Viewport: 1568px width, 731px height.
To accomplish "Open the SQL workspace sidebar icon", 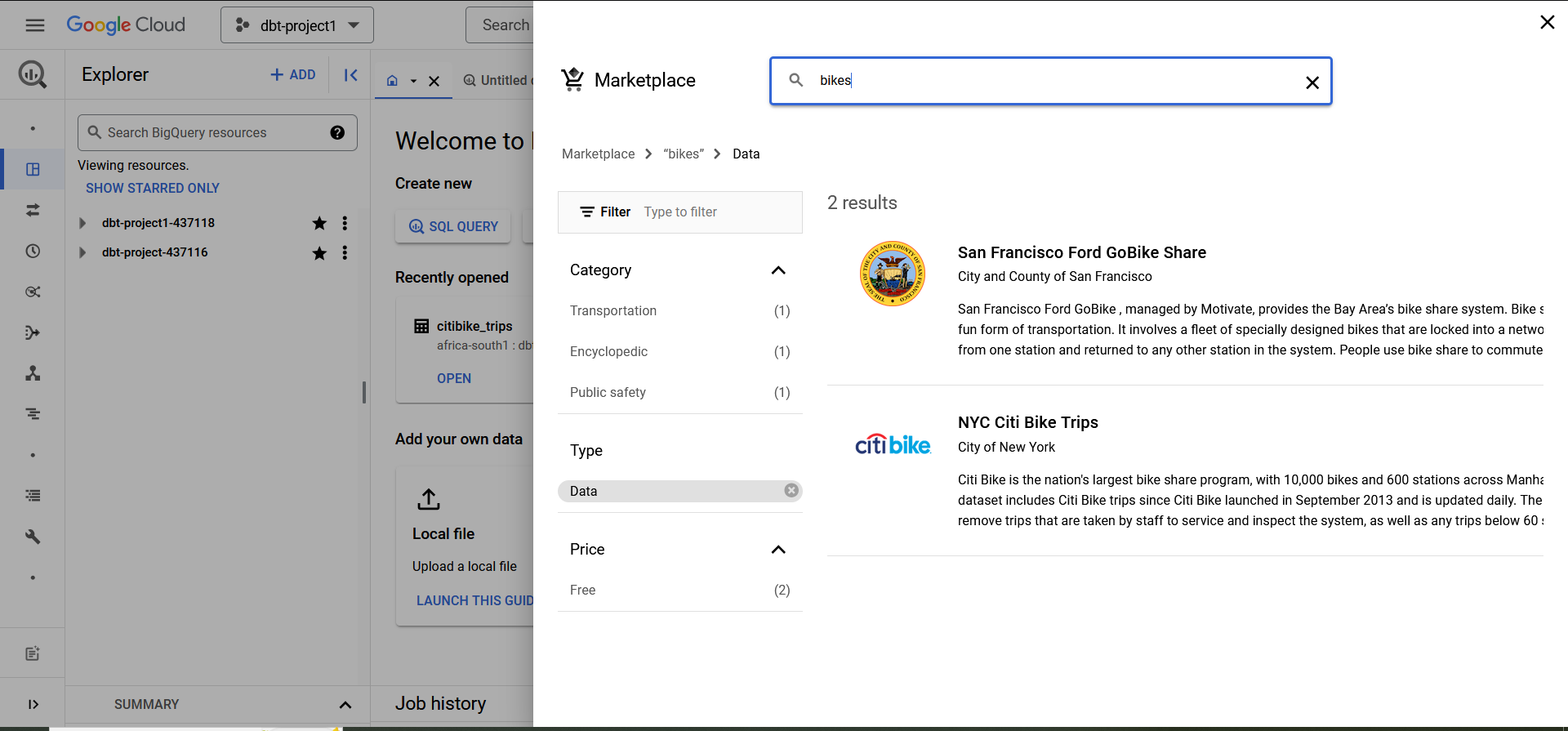I will (33, 169).
